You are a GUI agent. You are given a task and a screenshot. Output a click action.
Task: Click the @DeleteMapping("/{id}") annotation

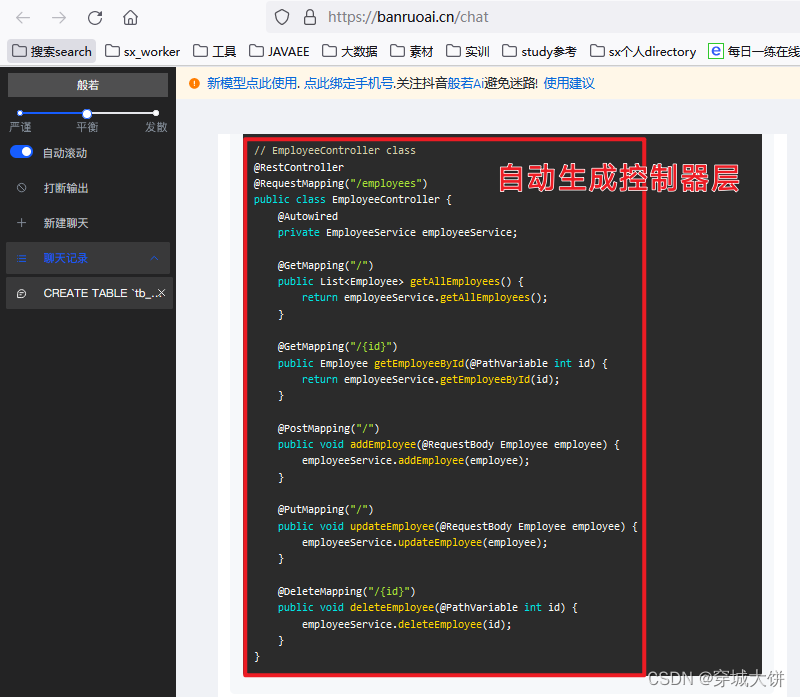coord(346,591)
